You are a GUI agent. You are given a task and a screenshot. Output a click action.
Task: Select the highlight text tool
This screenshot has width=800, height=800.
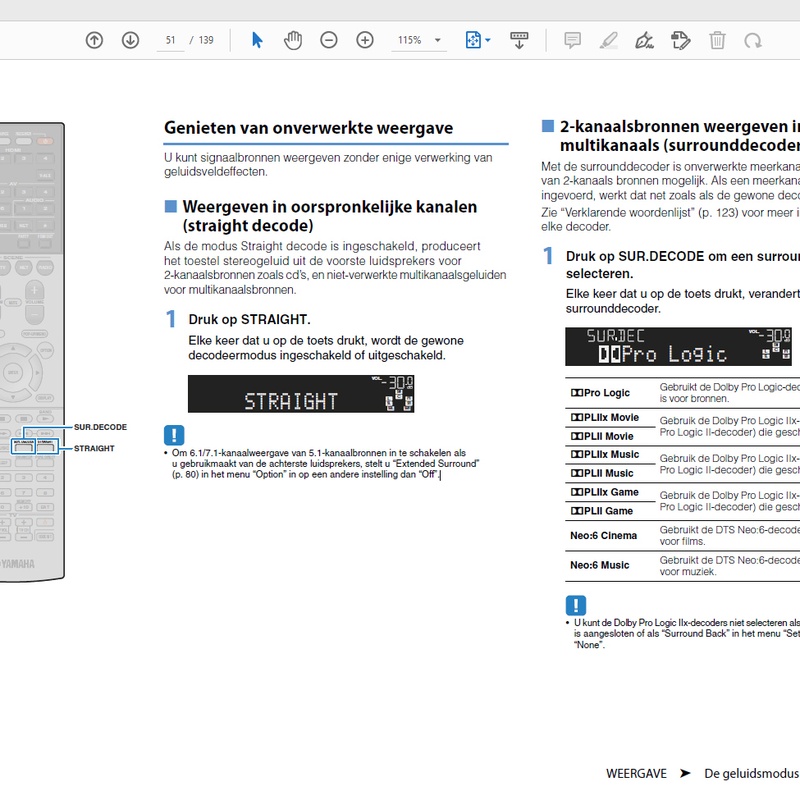pyautogui.click(x=609, y=40)
